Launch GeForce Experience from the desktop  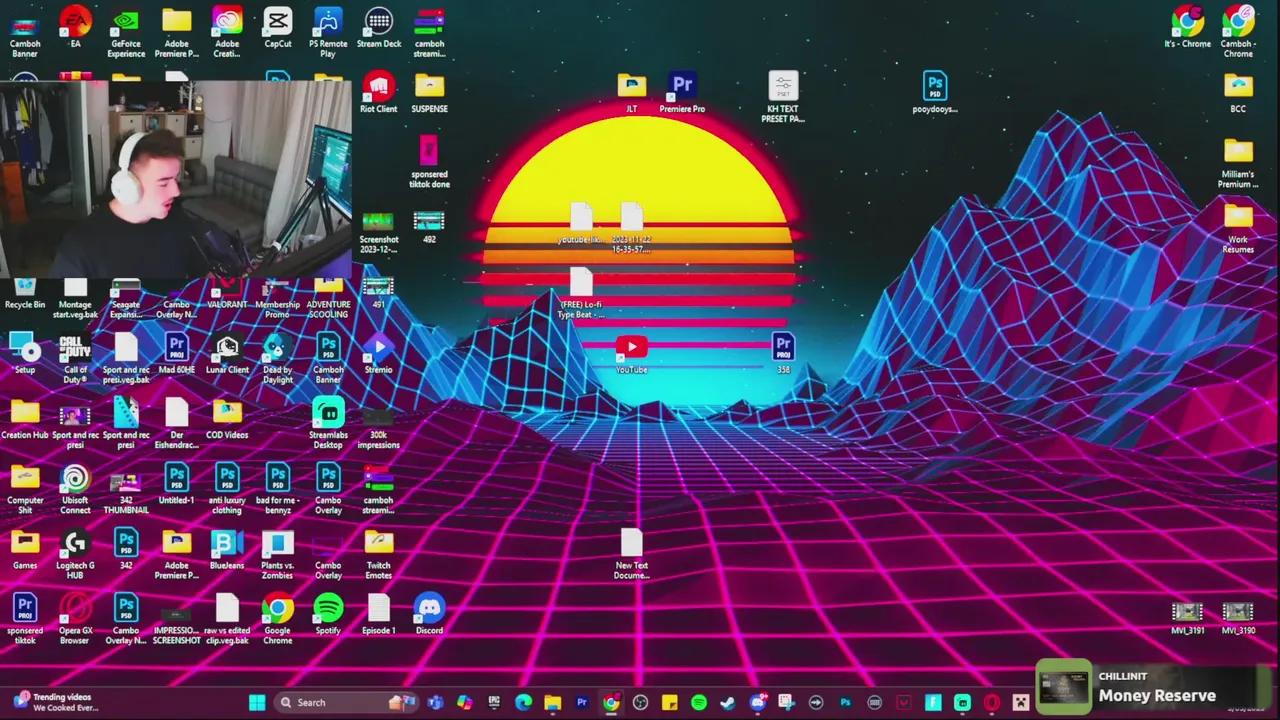tap(126, 32)
